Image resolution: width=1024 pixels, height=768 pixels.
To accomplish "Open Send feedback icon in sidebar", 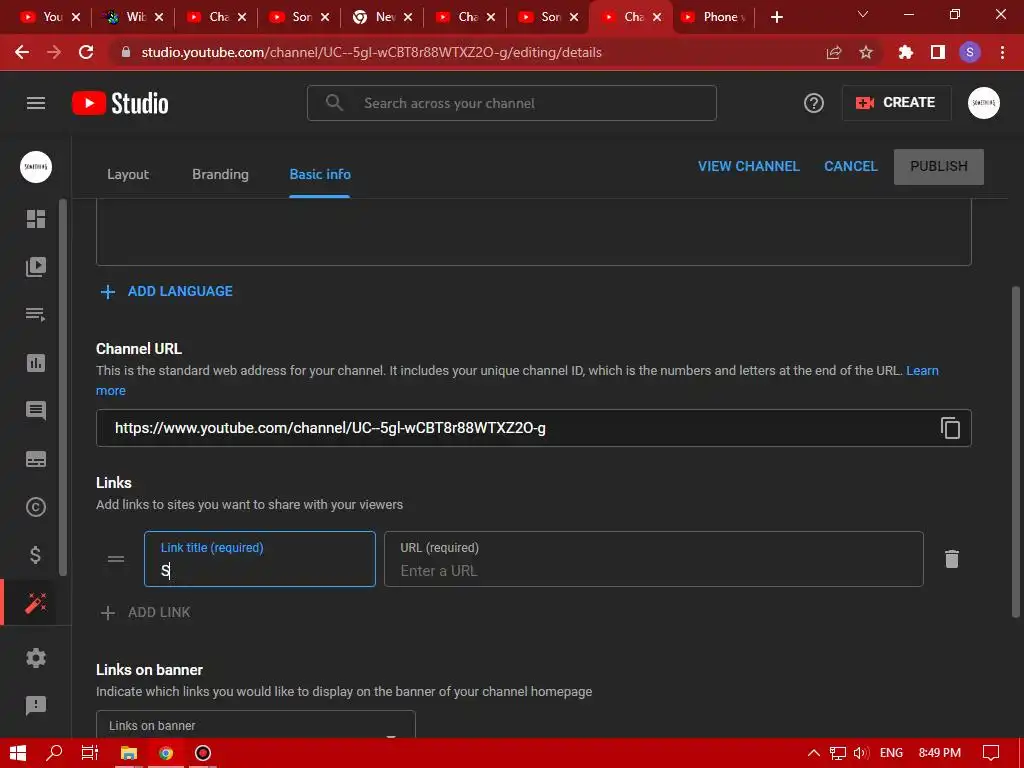I will (36, 705).
